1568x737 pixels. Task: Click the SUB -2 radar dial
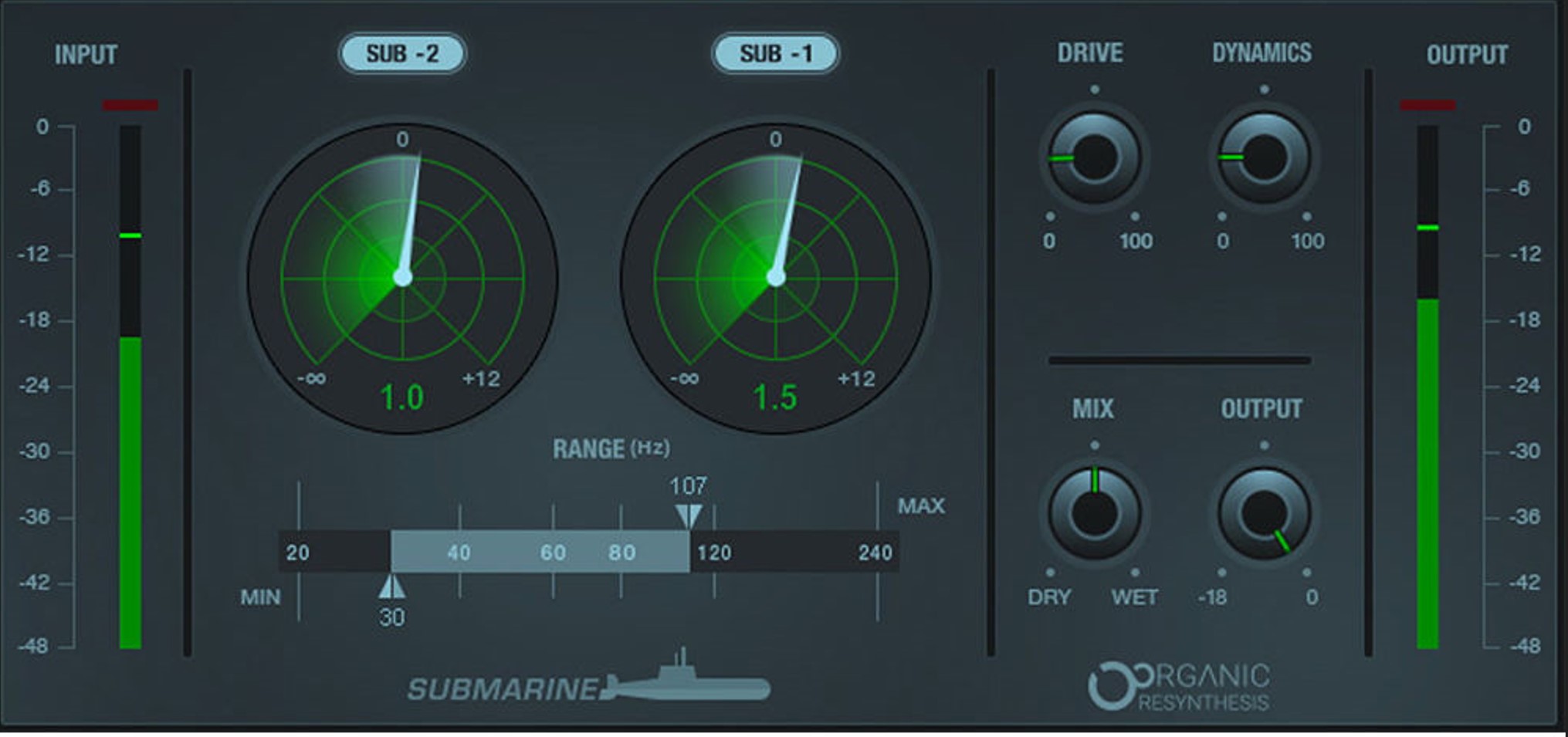click(x=402, y=278)
